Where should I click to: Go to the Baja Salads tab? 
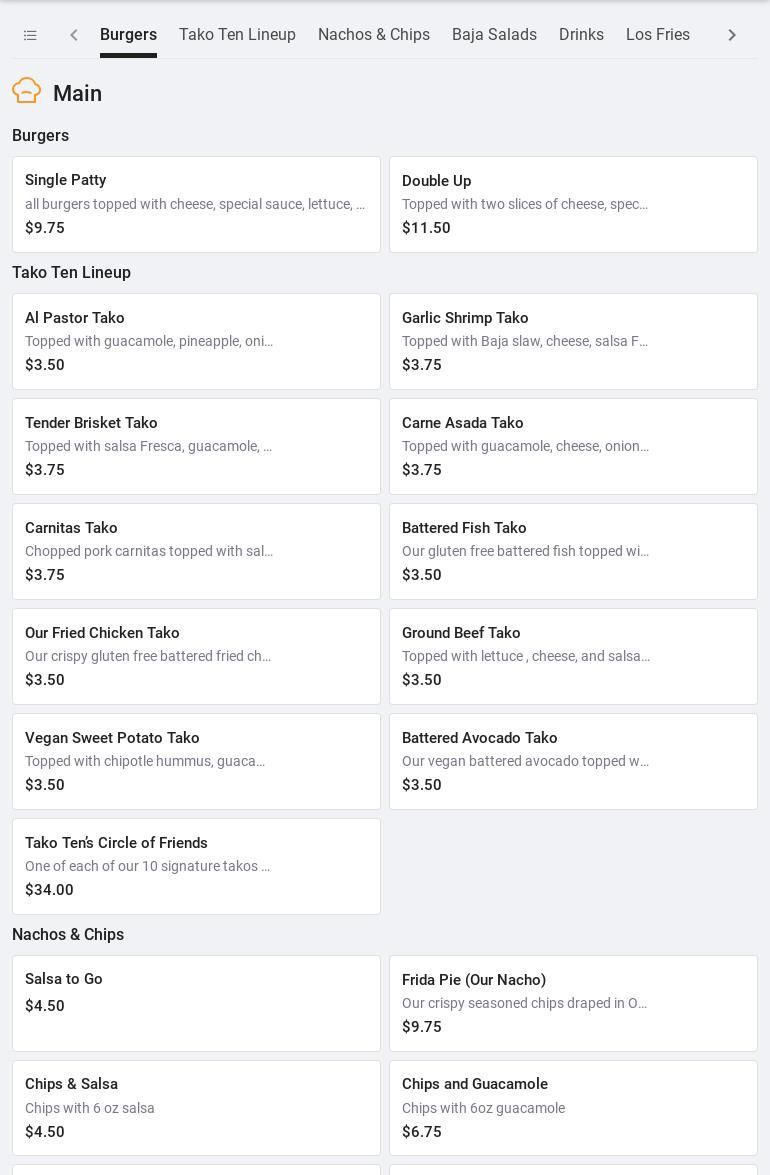pos(494,35)
